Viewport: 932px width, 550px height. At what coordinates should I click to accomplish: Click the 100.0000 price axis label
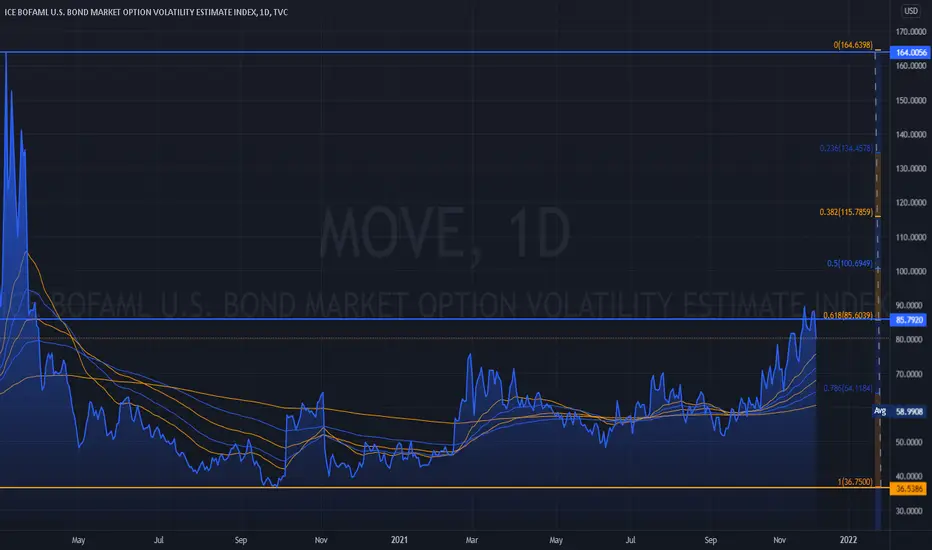(911, 271)
